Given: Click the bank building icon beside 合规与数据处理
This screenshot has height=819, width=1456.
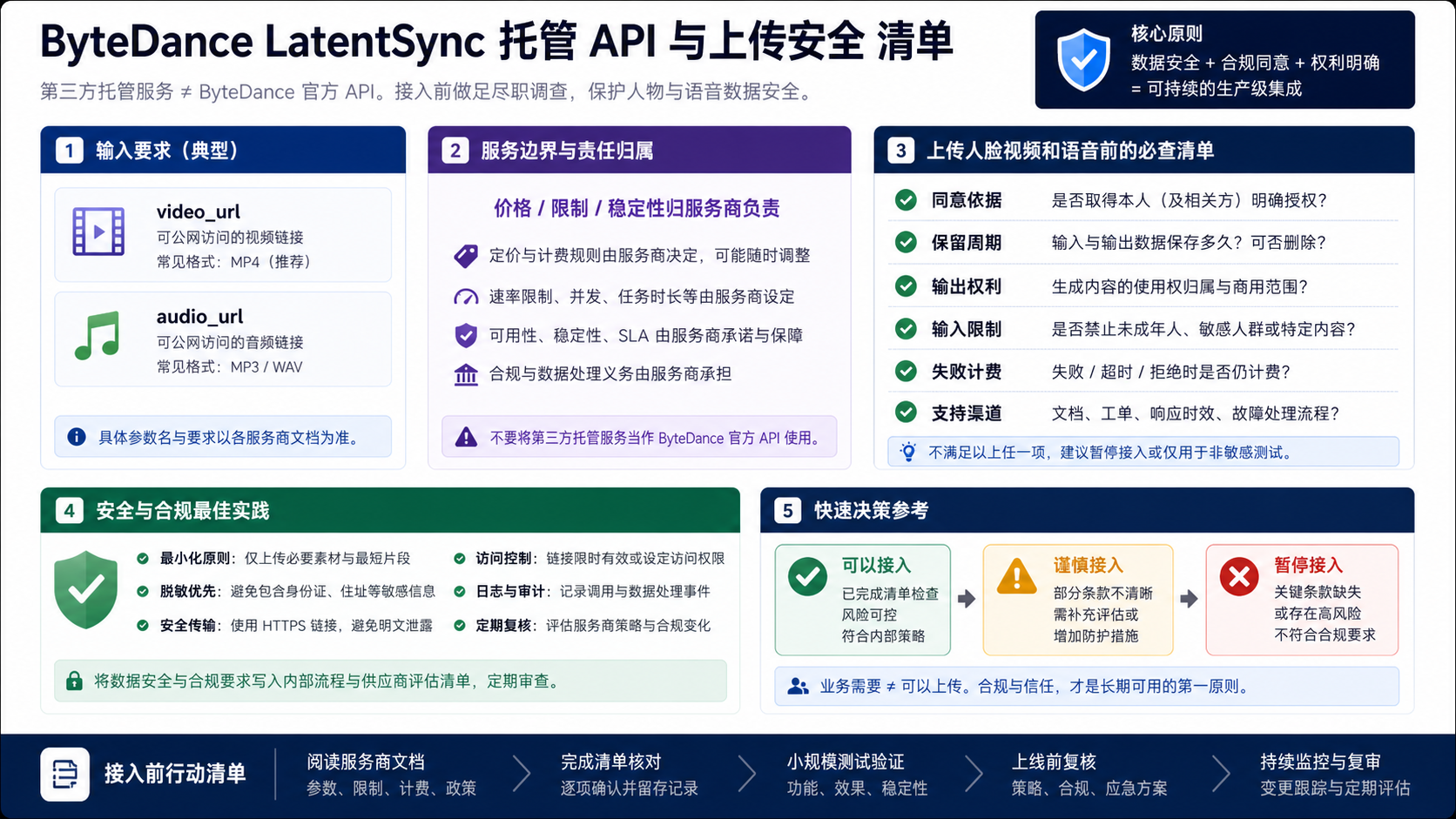Looking at the screenshot, I should pyautogui.click(x=466, y=374).
